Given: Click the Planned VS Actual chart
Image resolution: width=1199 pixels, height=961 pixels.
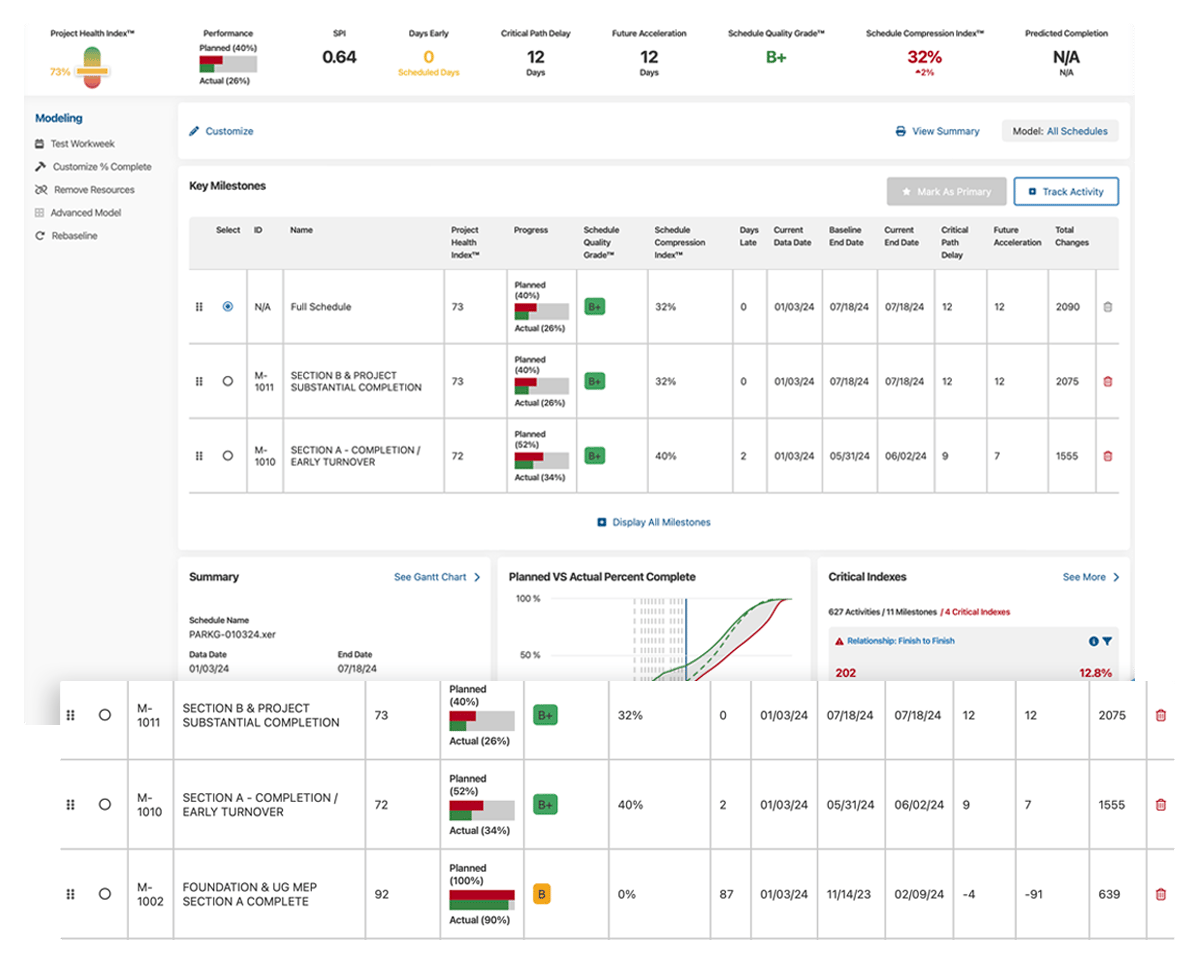Looking at the screenshot, I should [x=654, y=638].
